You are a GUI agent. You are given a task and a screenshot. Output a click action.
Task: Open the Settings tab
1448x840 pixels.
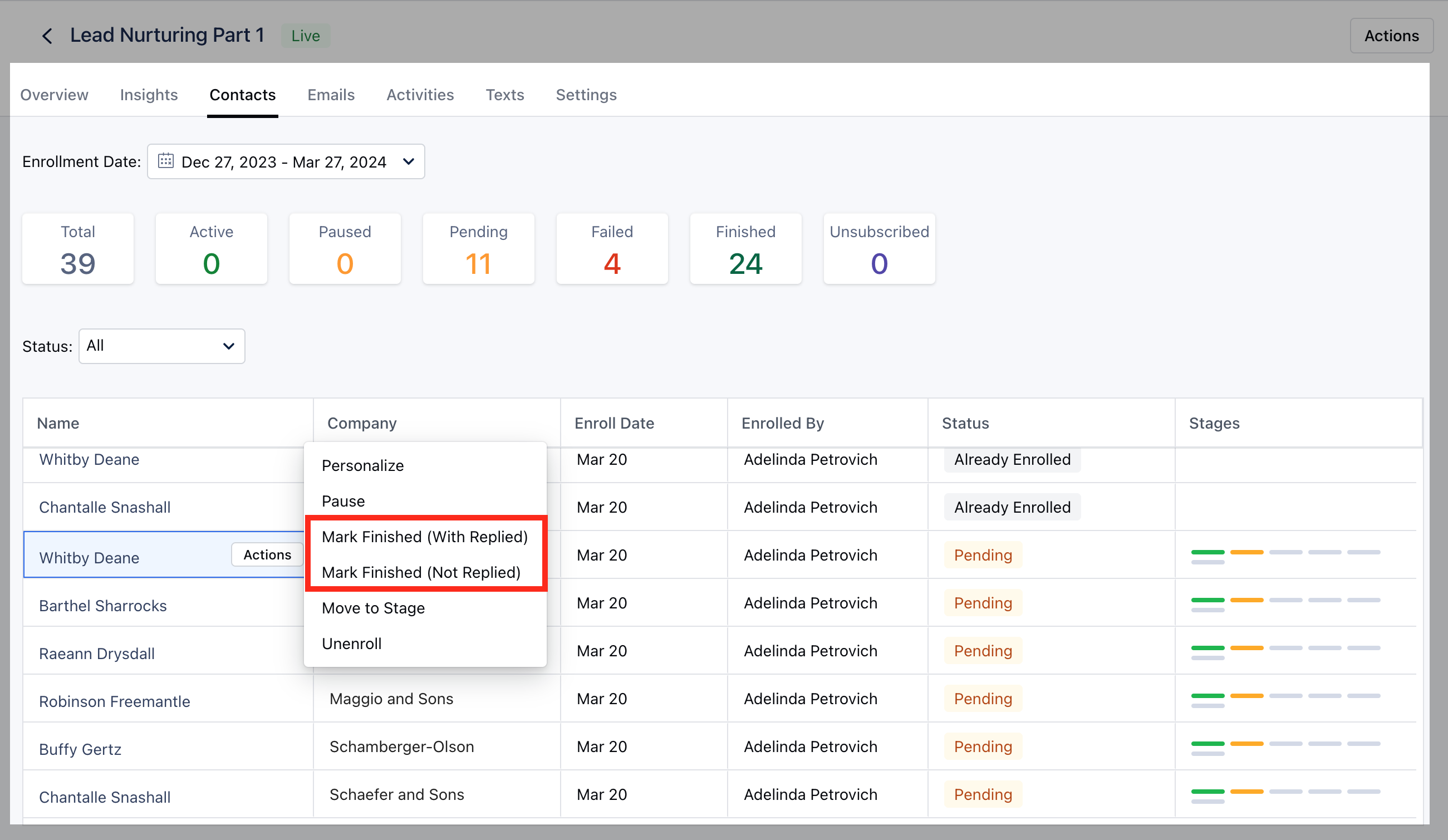click(x=586, y=95)
